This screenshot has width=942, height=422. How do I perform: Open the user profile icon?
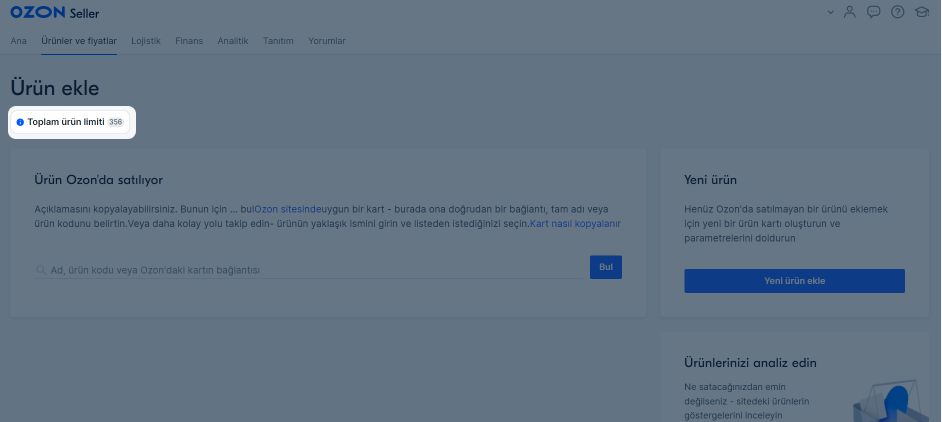[849, 12]
